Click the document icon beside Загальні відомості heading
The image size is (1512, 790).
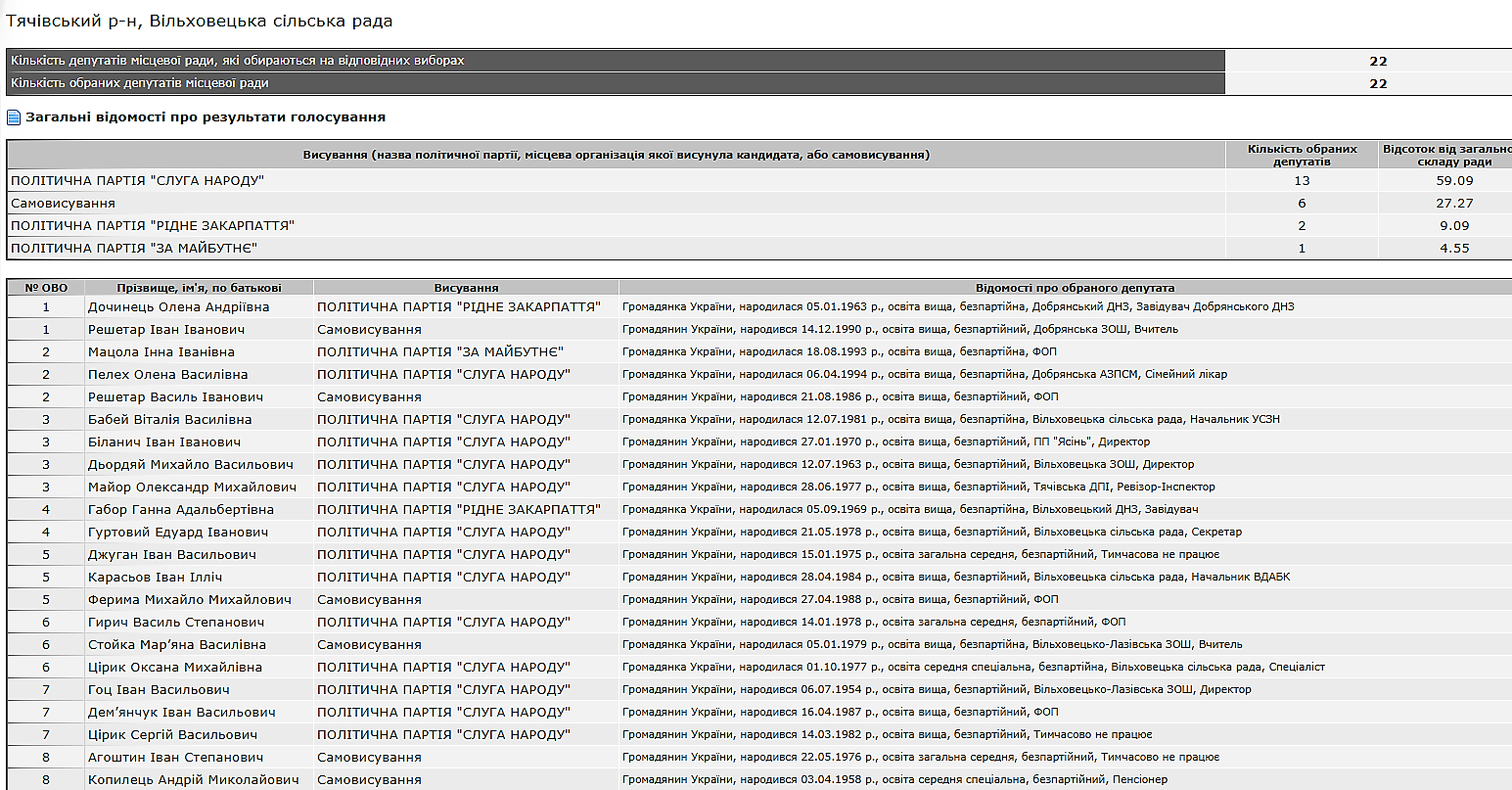tap(14, 117)
